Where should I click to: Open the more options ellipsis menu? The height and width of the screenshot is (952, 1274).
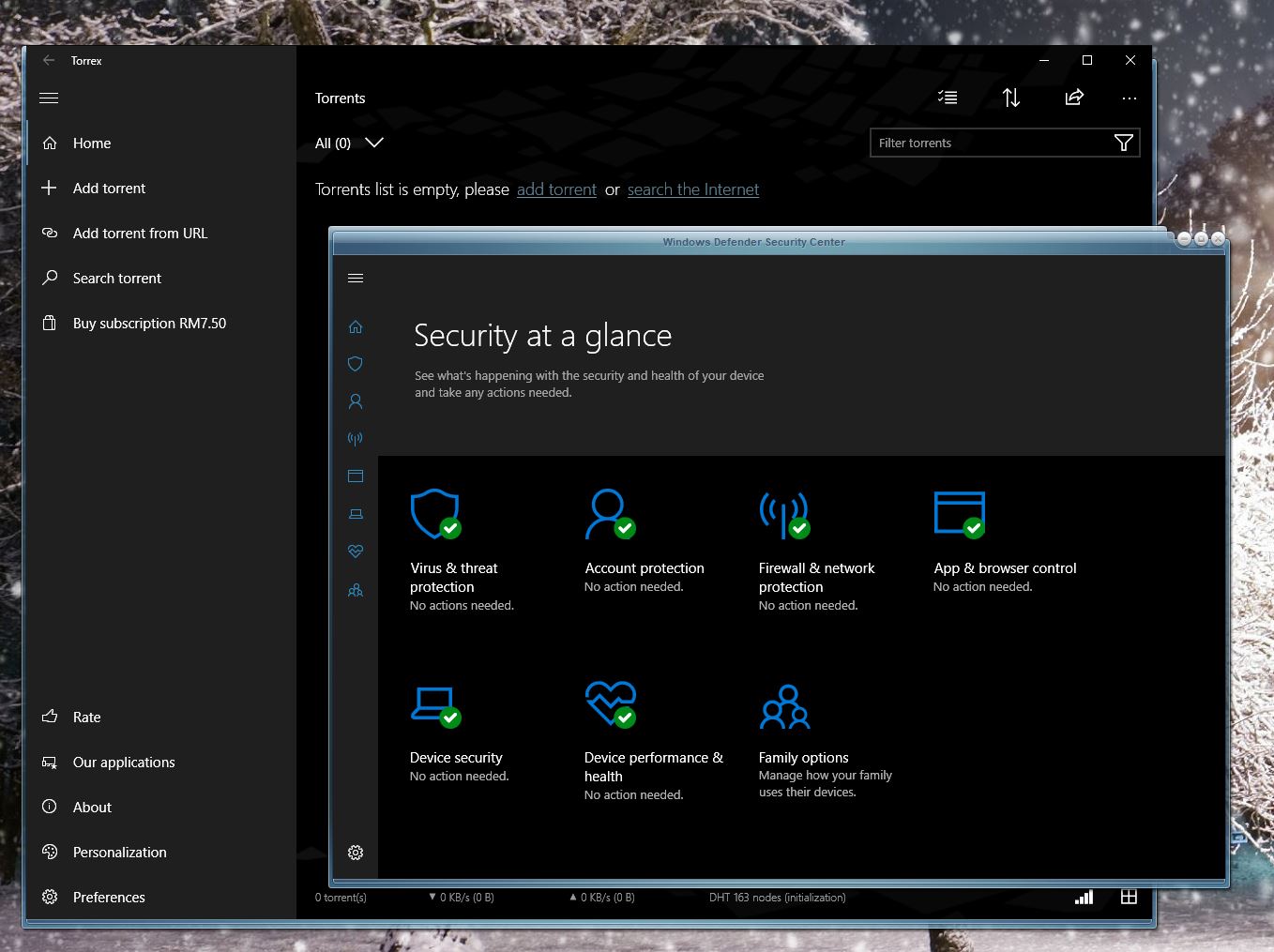[x=1129, y=98]
